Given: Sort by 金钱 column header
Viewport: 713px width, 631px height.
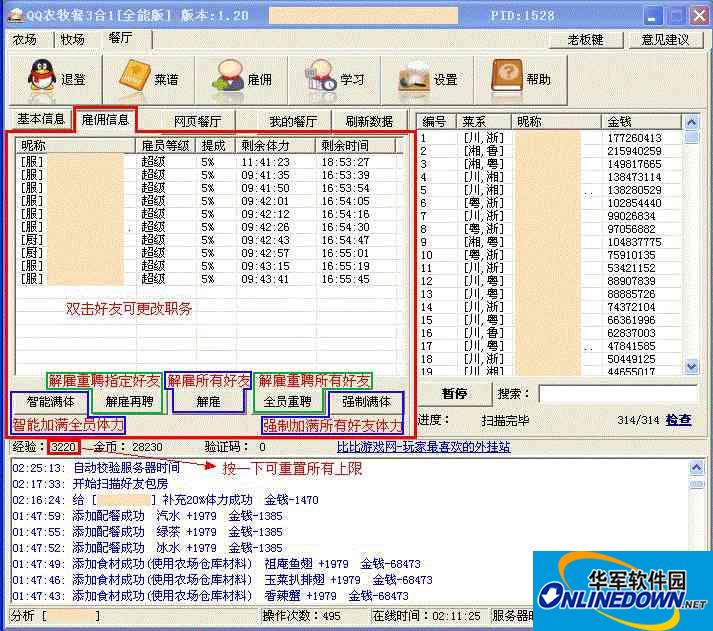Looking at the screenshot, I should click(642, 121).
